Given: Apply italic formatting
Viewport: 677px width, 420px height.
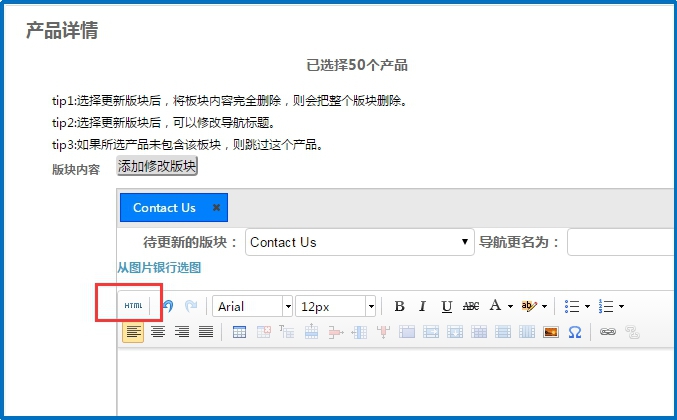Looking at the screenshot, I should pos(423,306).
